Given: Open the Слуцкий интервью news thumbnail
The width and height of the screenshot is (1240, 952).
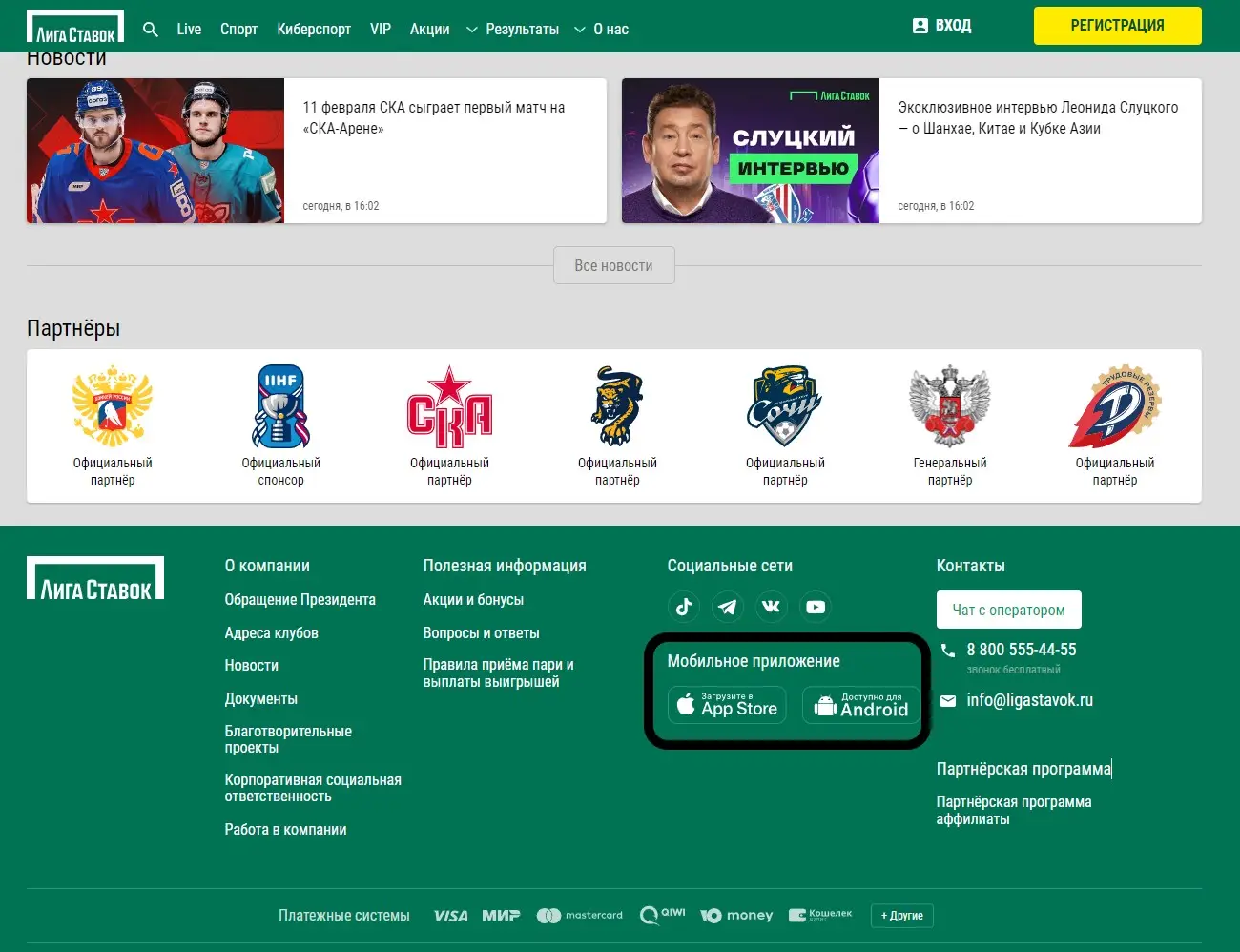Looking at the screenshot, I should tap(751, 151).
